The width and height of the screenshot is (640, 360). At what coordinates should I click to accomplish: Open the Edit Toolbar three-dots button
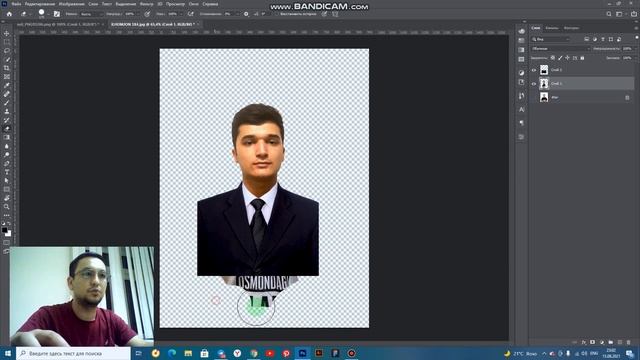coord(7,216)
